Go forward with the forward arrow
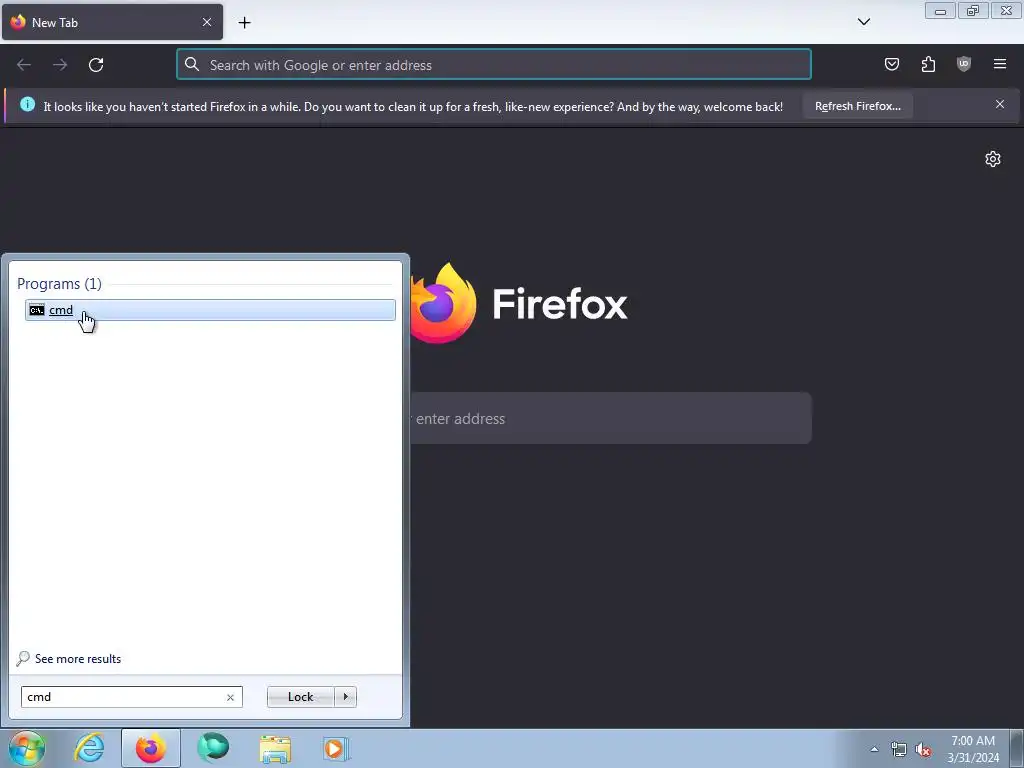 (x=60, y=65)
